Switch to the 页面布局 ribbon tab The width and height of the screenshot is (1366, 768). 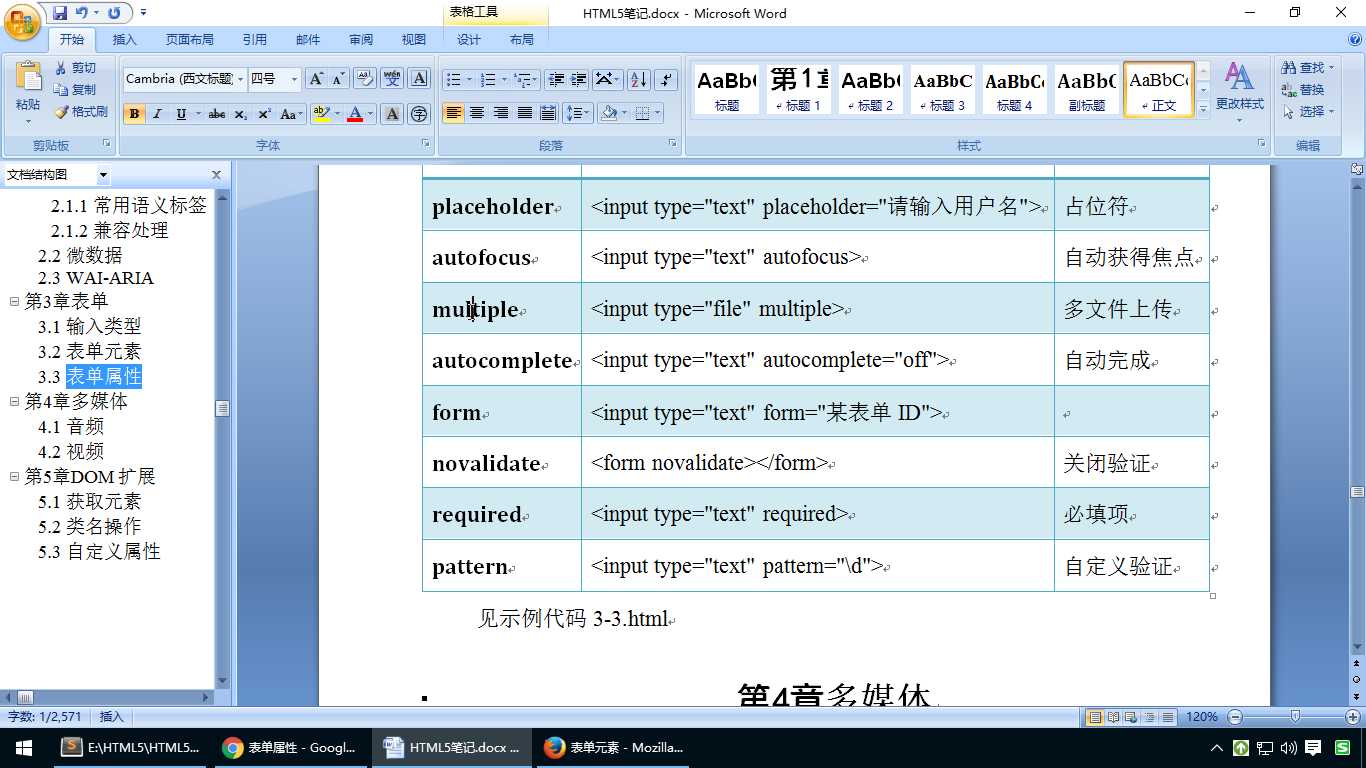coord(190,40)
